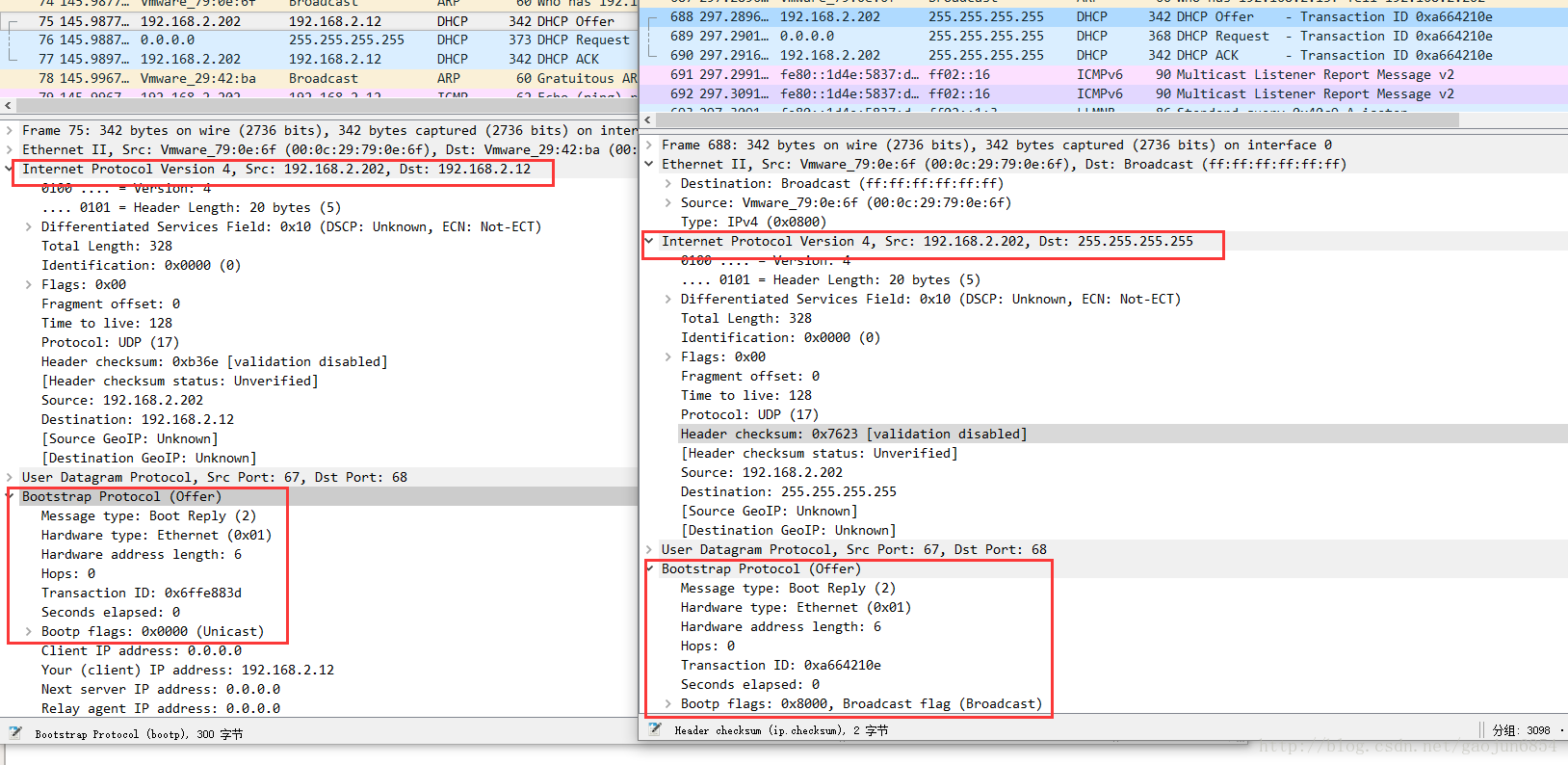
Task: Click left arrow of packet 75 list's scrollbar
Action: tap(8, 106)
